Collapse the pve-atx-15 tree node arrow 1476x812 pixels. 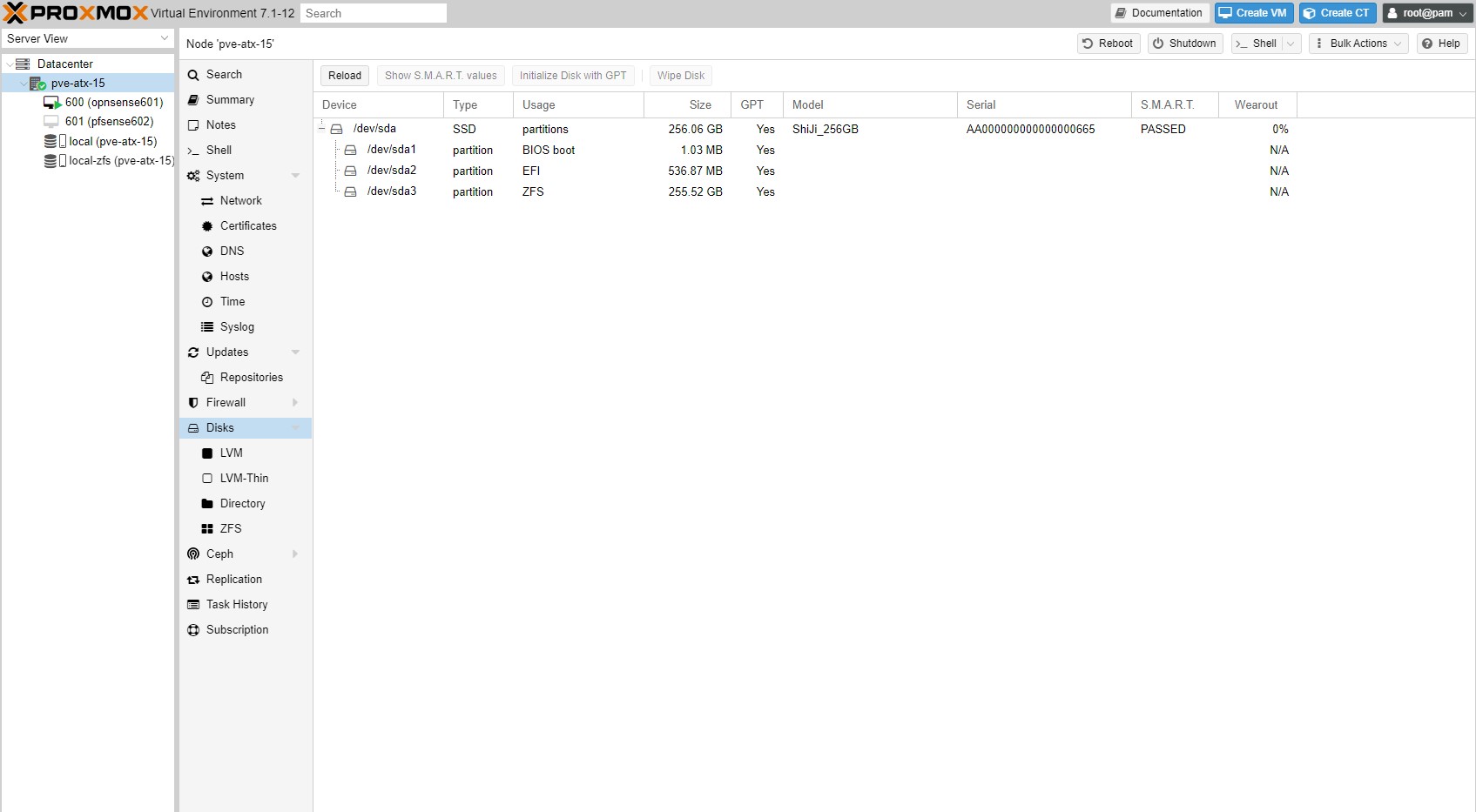coord(24,84)
